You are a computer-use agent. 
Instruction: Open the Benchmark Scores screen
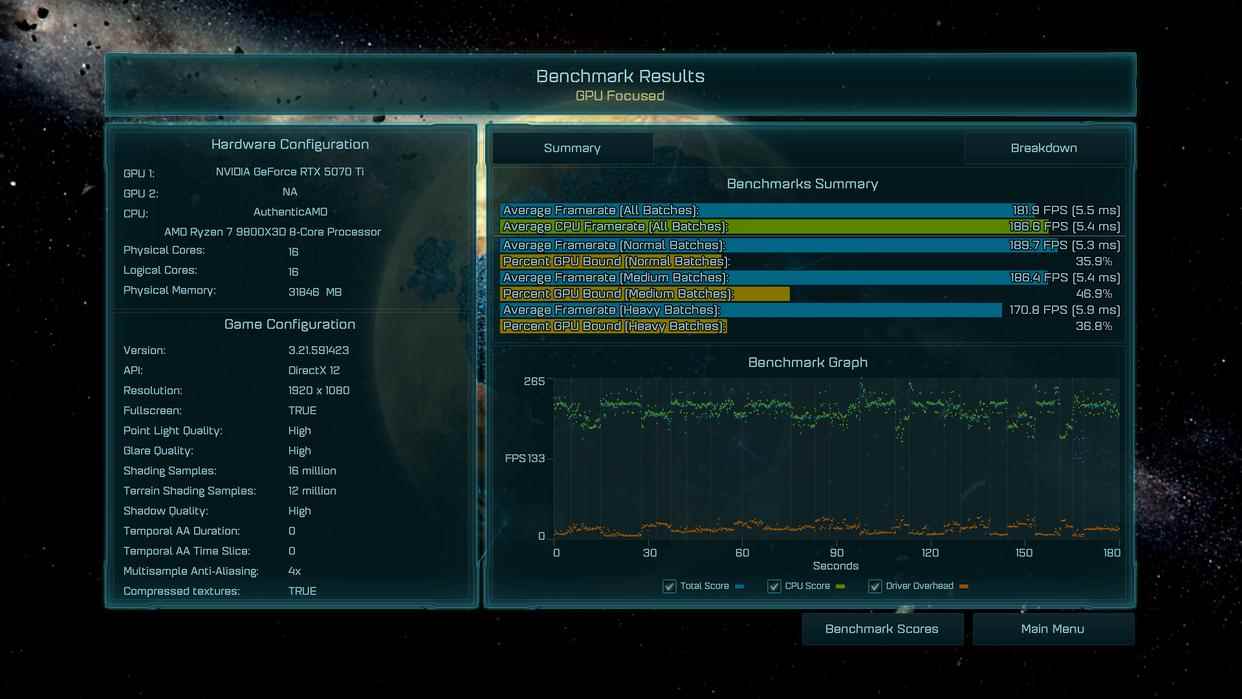(x=881, y=629)
